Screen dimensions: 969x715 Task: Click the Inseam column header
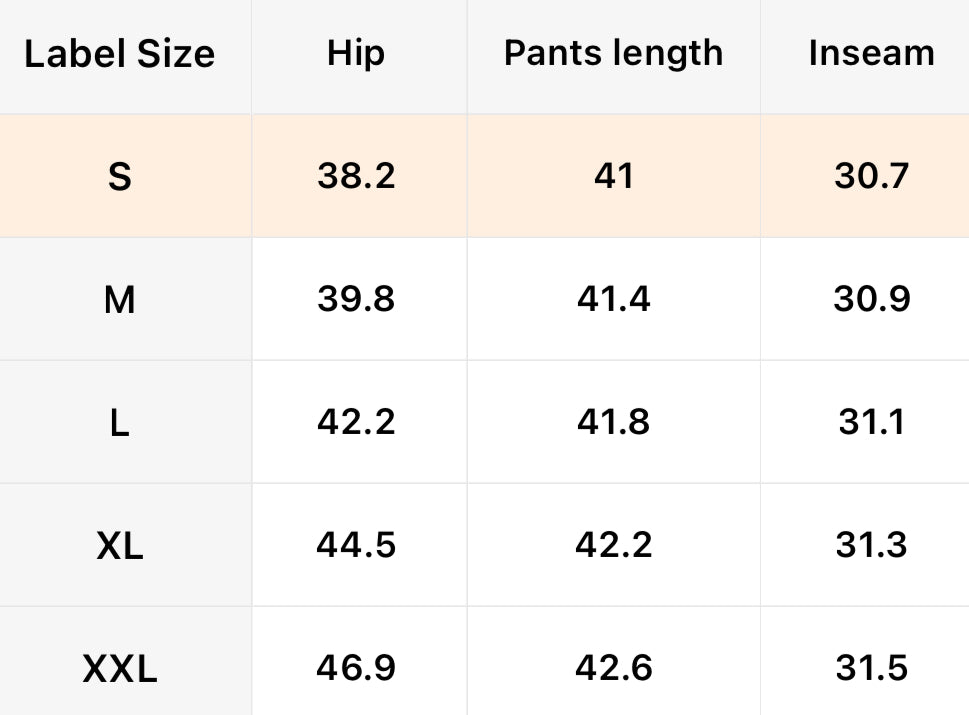pos(871,54)
